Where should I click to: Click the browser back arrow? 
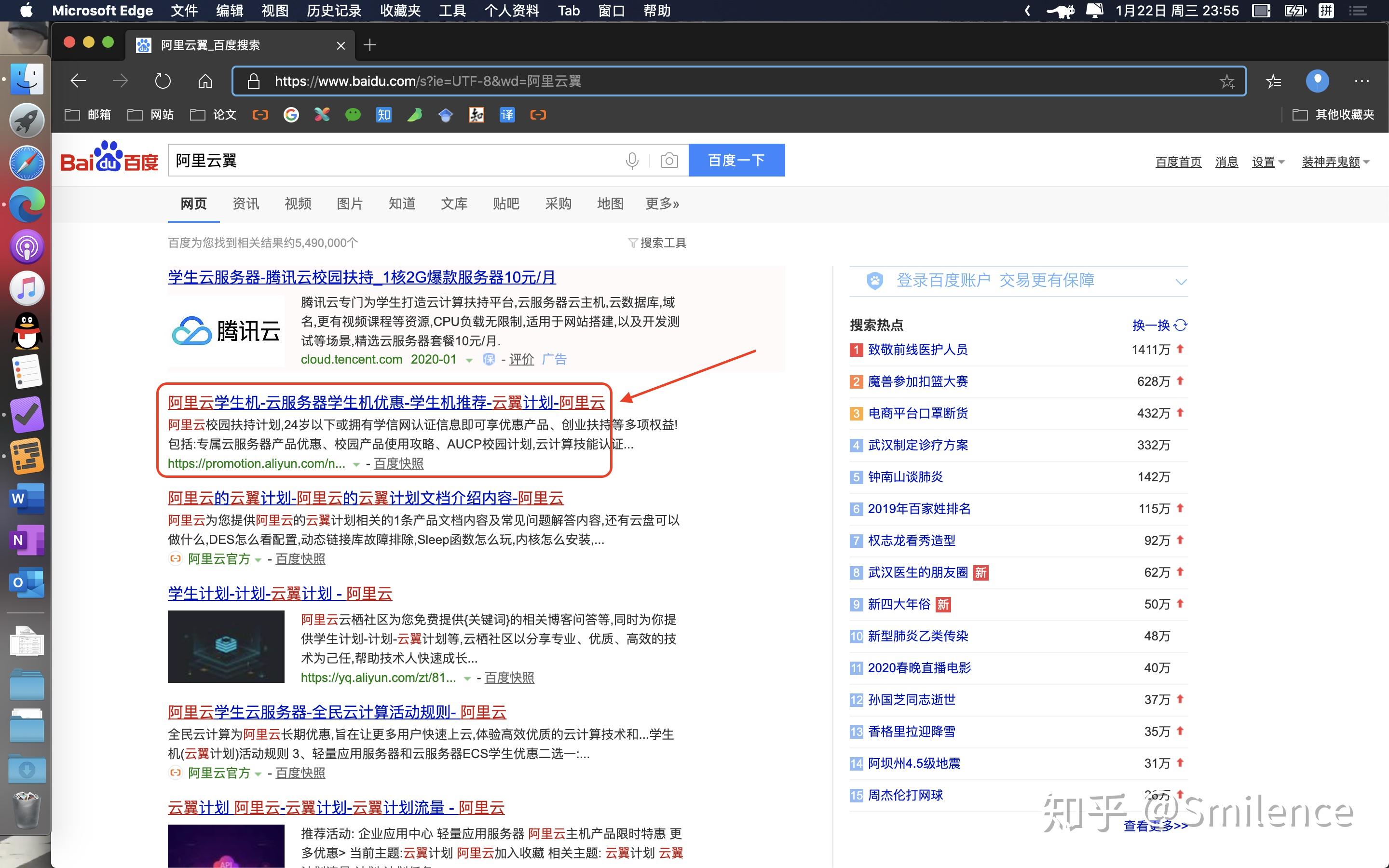(x=78, y=81)
